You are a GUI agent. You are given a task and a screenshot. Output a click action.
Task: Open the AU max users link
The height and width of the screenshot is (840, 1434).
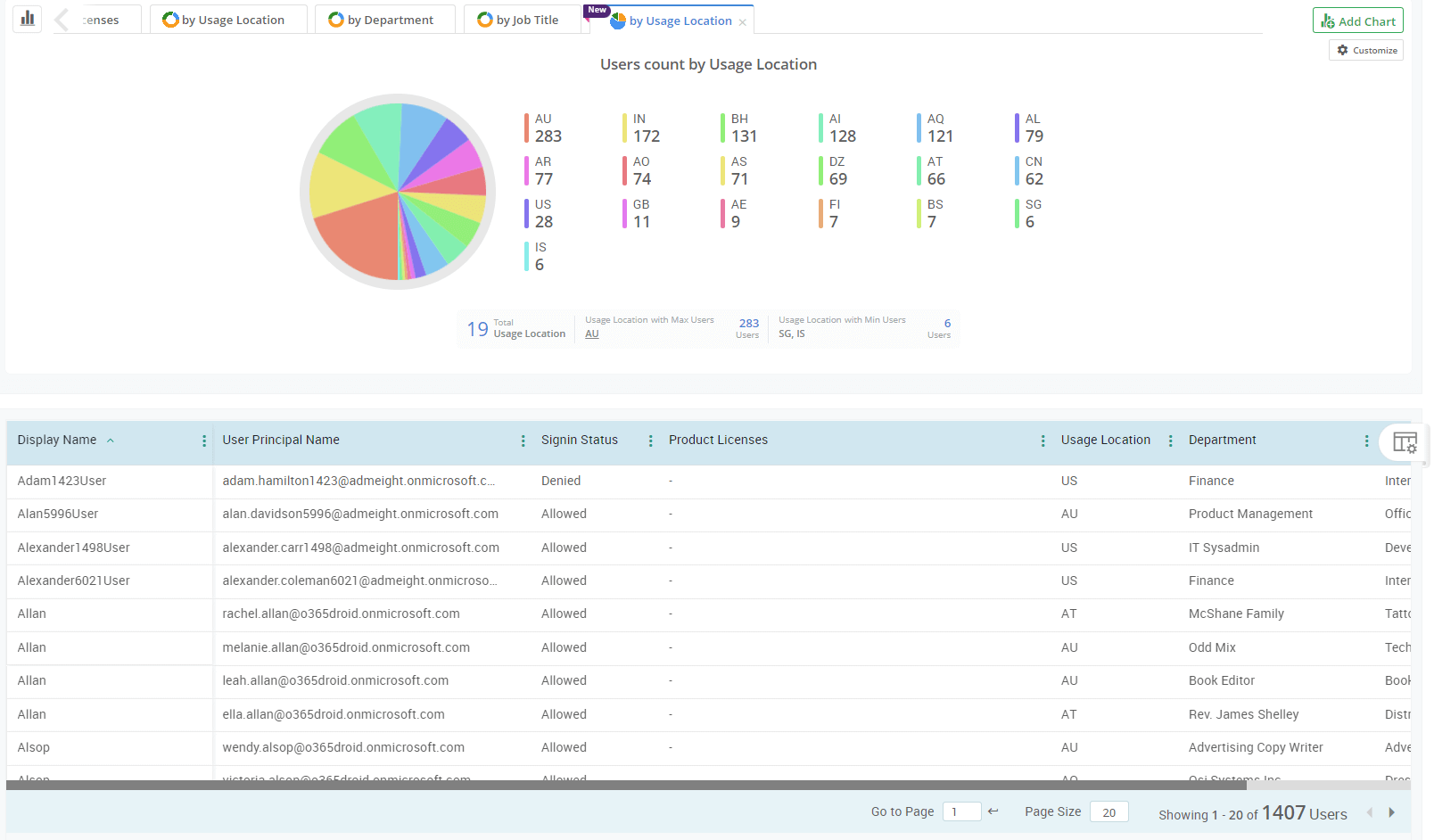[592, 334]
